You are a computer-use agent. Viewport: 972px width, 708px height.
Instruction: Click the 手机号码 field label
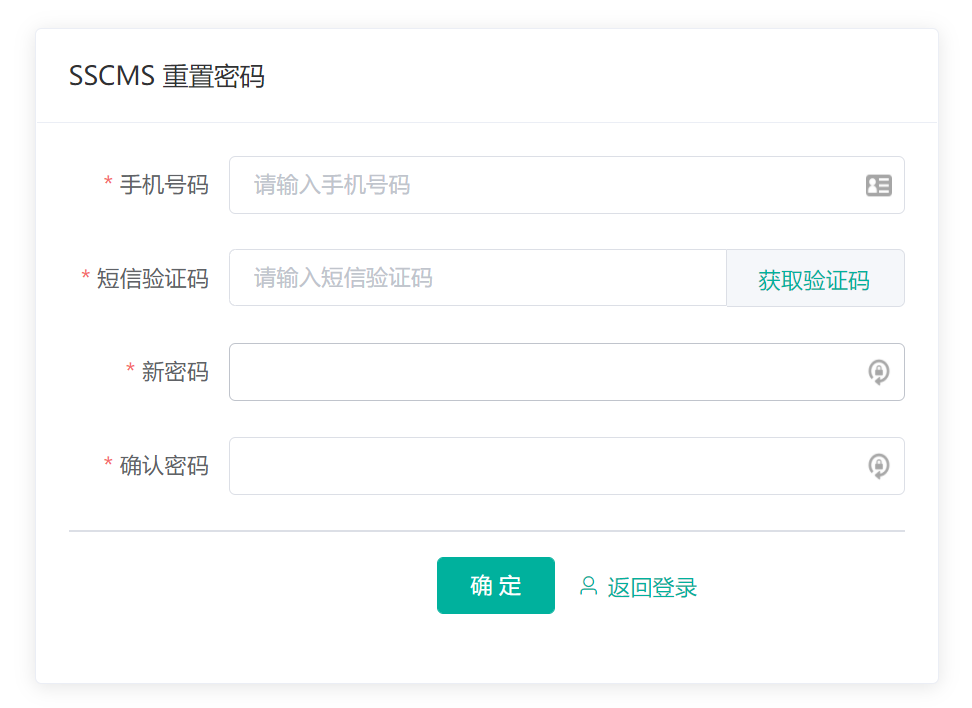coord(164,185)
